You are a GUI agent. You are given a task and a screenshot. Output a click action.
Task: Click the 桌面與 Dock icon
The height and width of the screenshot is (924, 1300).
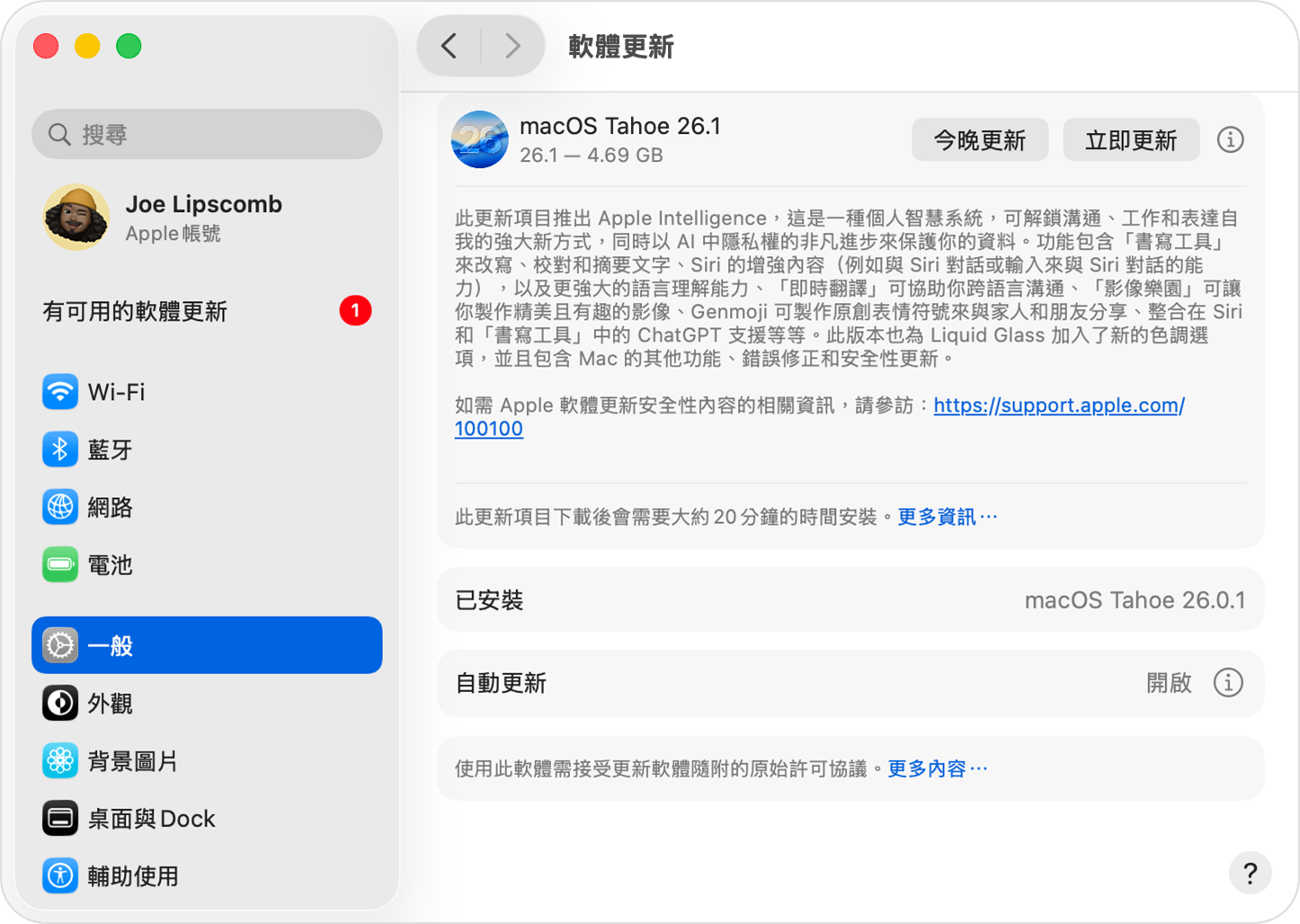click(x=60, y=819)
